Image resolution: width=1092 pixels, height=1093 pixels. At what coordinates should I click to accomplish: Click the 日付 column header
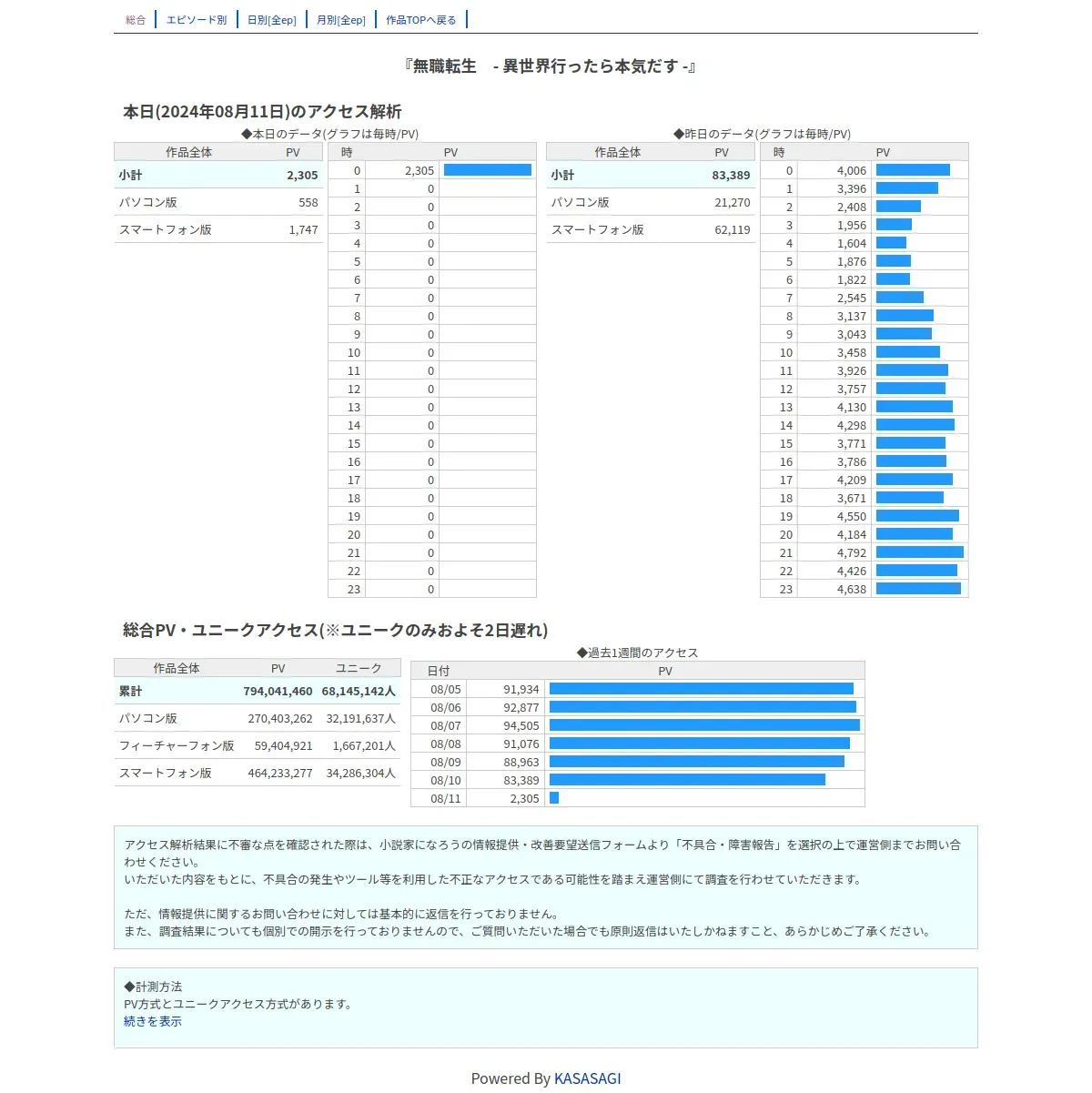(439, 671)
